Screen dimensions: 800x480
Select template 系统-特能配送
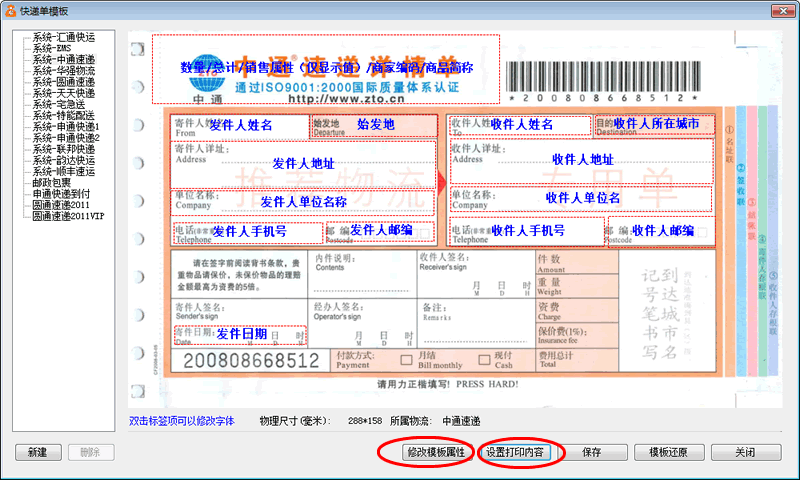click(63, 116)
